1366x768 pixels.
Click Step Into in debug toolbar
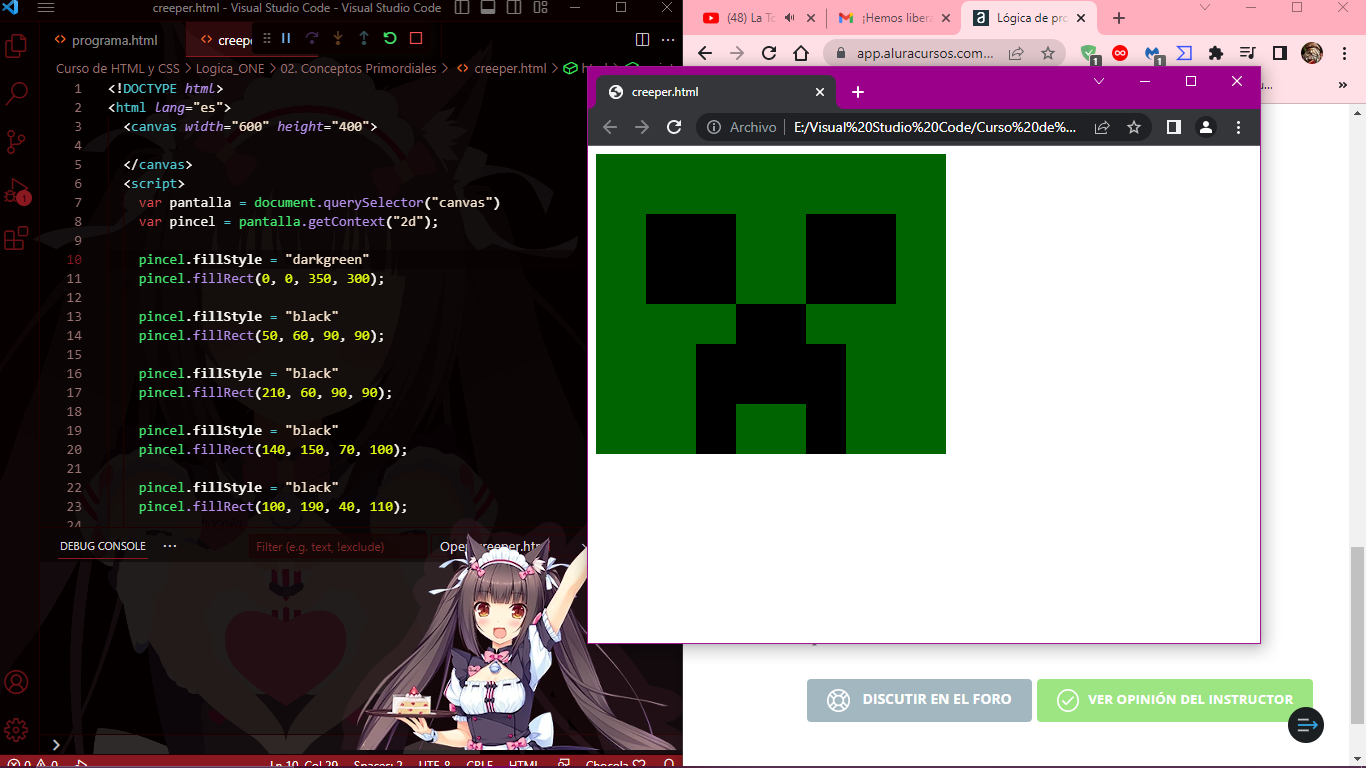tap(338, 39)
